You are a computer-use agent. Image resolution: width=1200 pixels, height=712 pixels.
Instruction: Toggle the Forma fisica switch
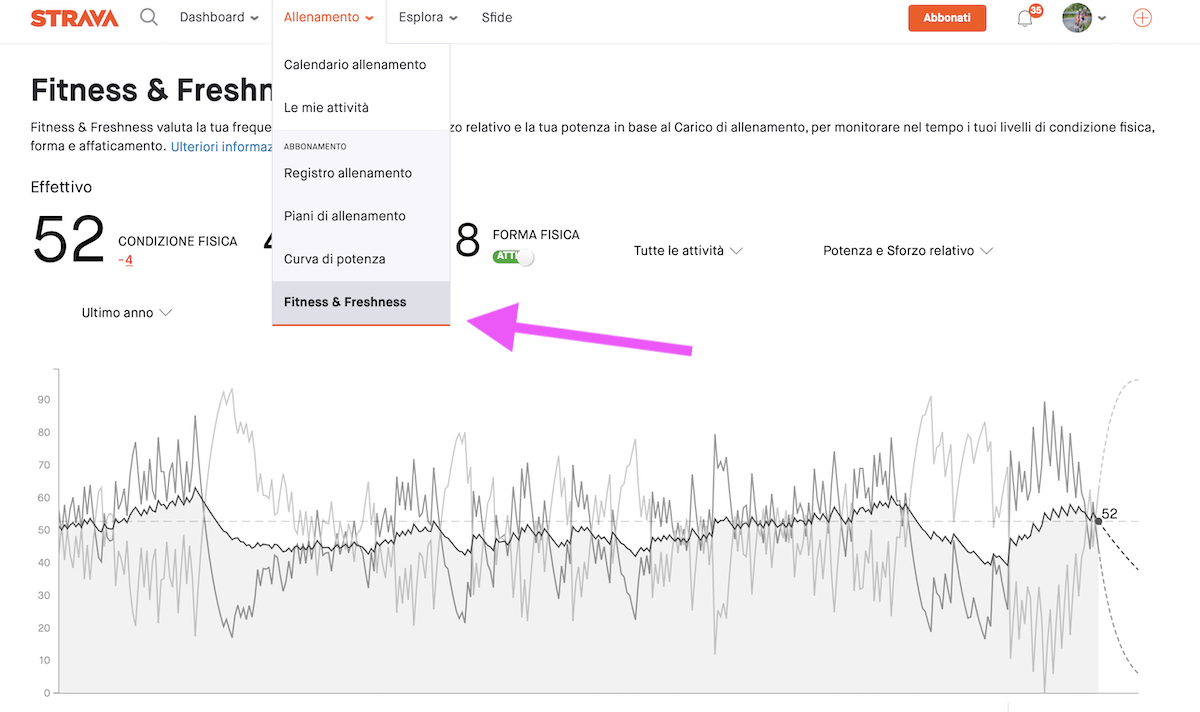(x=514, y=257)
